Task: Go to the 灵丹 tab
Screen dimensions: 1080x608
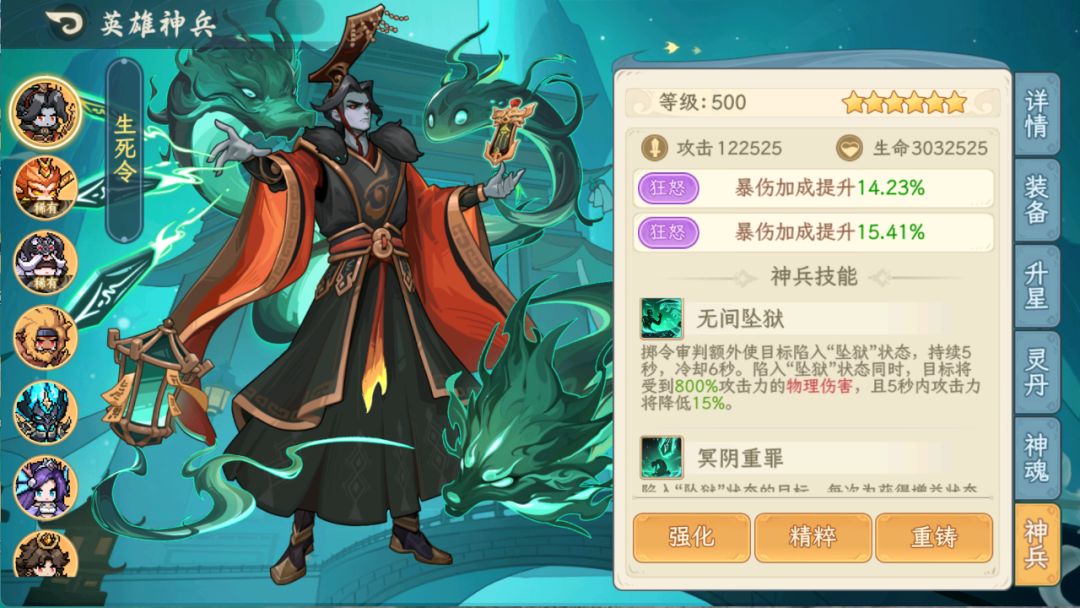Action: click(x=1037, y=372)
